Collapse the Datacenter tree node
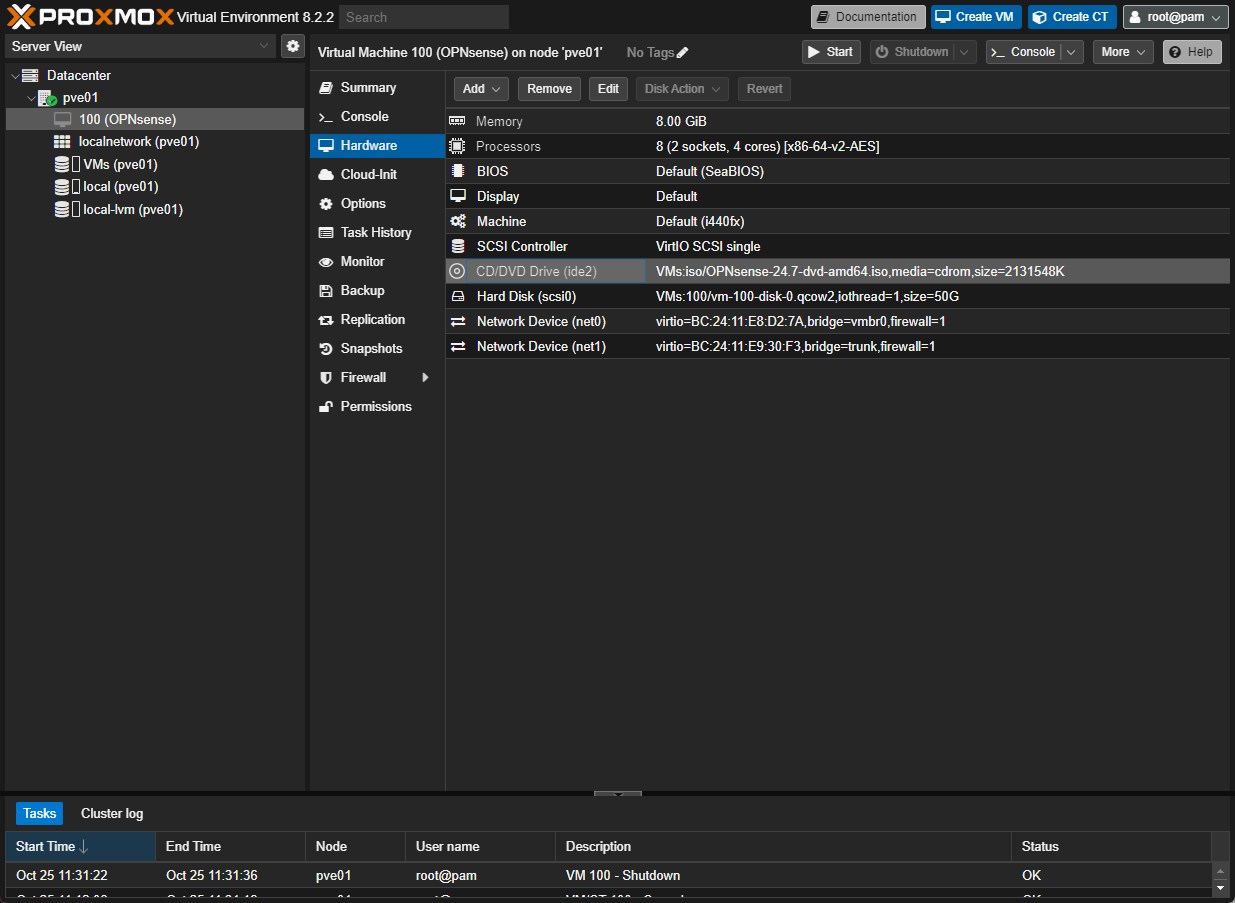The image size is (1235, 903). [x=14, y=76]
